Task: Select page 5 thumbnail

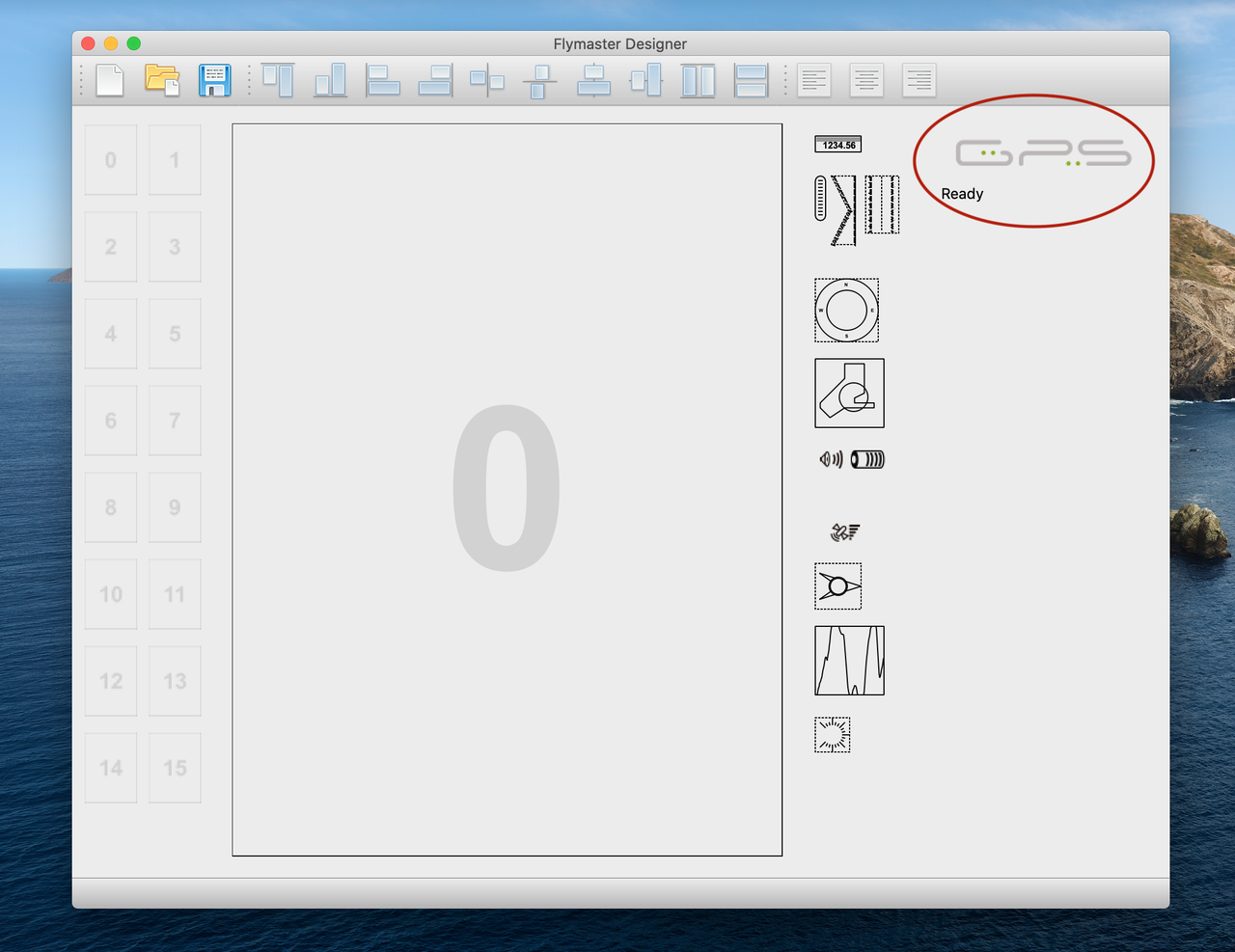Action: tap(175, 334)
